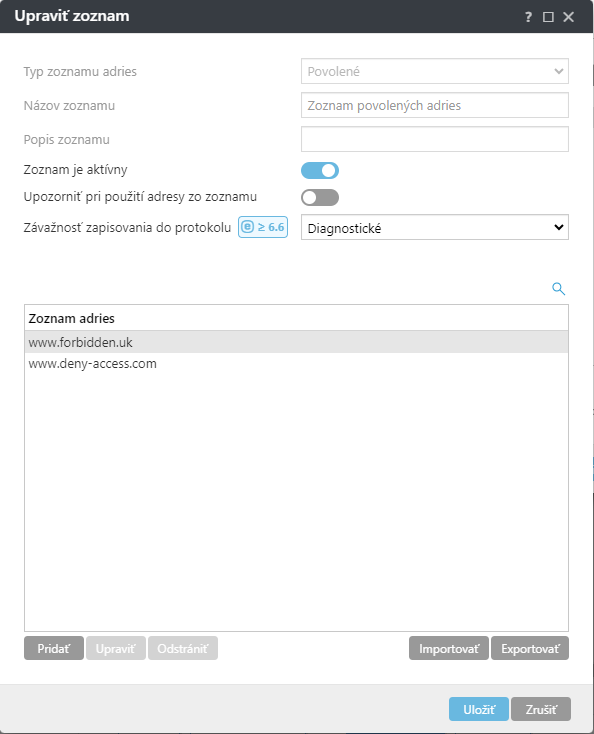Open the Povolené list type dropdown

tap(435, 71)
